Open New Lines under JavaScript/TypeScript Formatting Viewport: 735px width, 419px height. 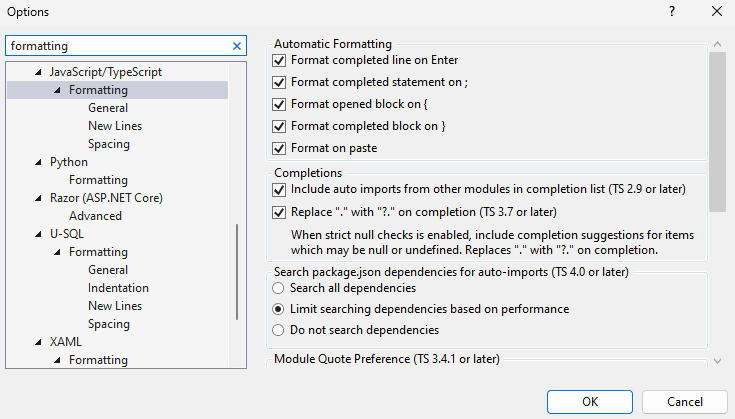[x=115, y=126]
